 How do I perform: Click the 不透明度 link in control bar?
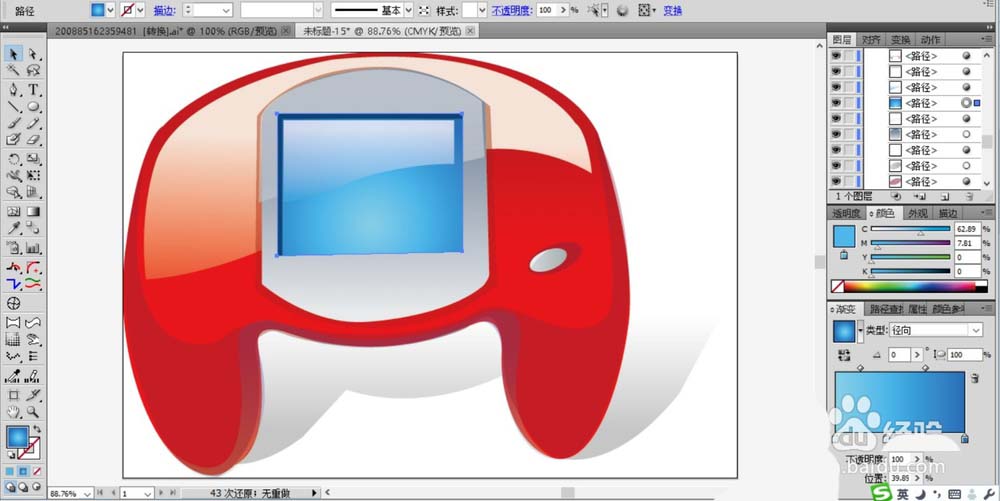[513, 11]
